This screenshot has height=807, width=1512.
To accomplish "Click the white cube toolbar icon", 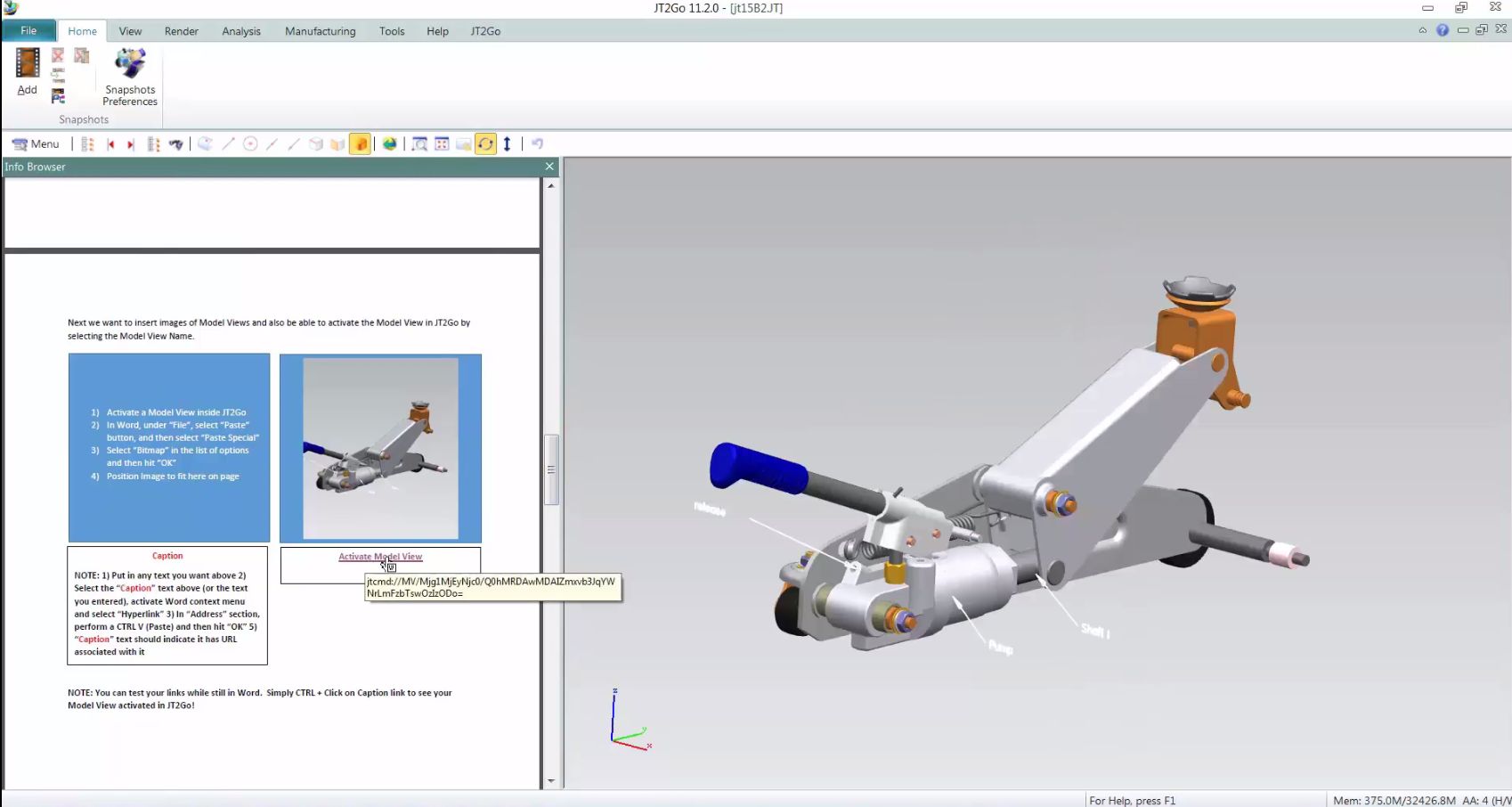I will [316, 143].
